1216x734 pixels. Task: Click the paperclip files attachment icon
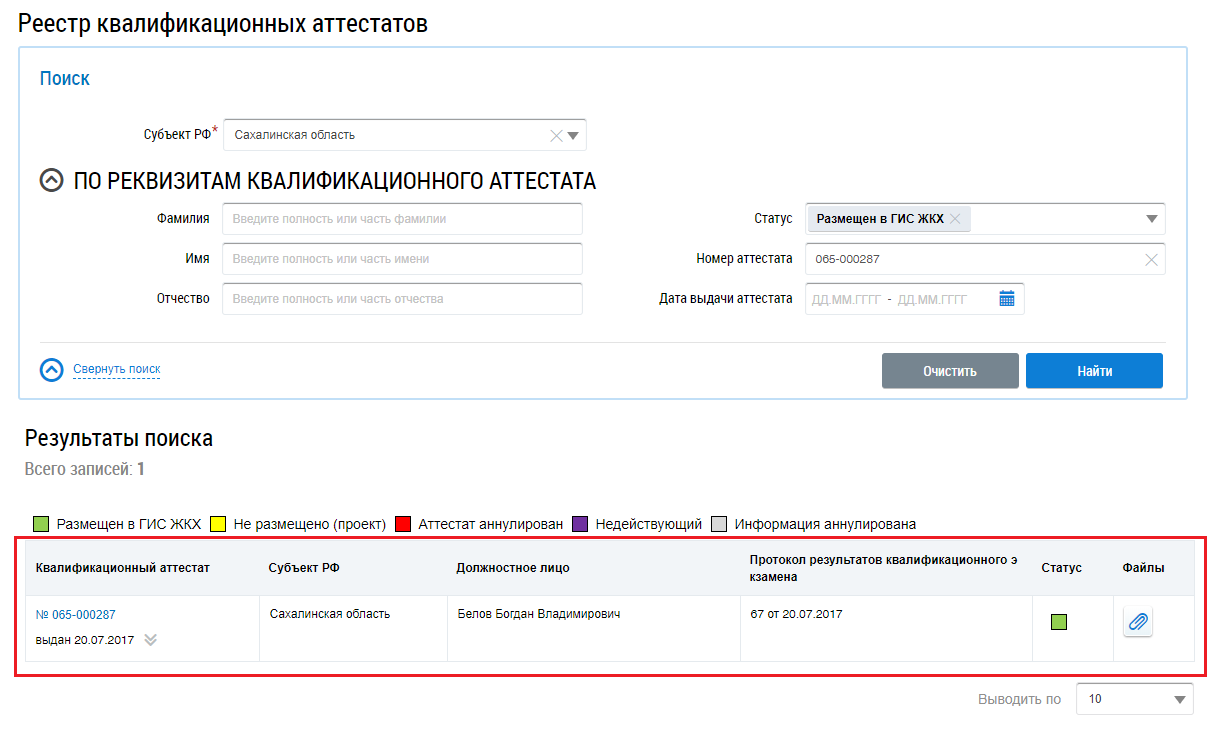[1137, 623]
